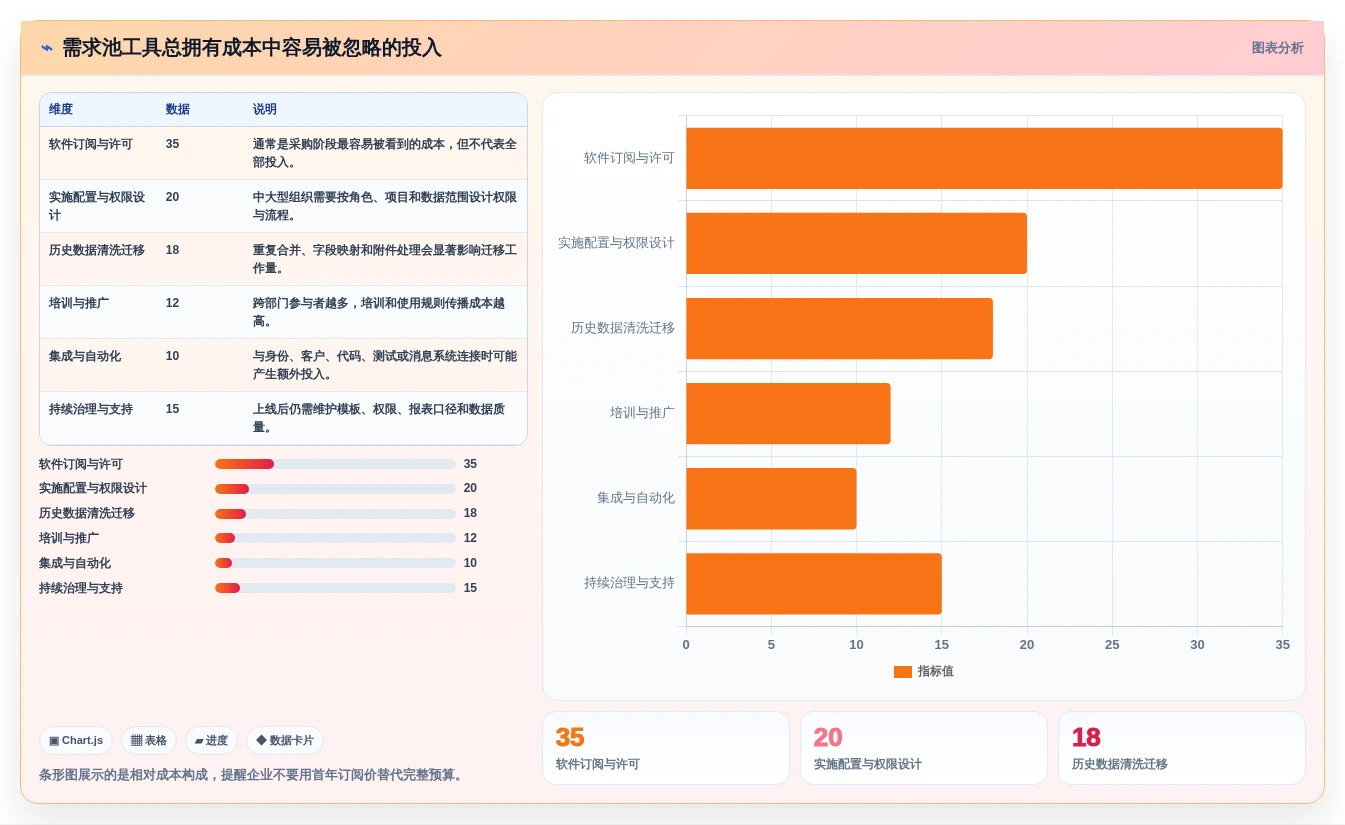Click table value 15 for 持续治理与支持
Viewport: 1345px width, 825px height.
tap(173, 409)
